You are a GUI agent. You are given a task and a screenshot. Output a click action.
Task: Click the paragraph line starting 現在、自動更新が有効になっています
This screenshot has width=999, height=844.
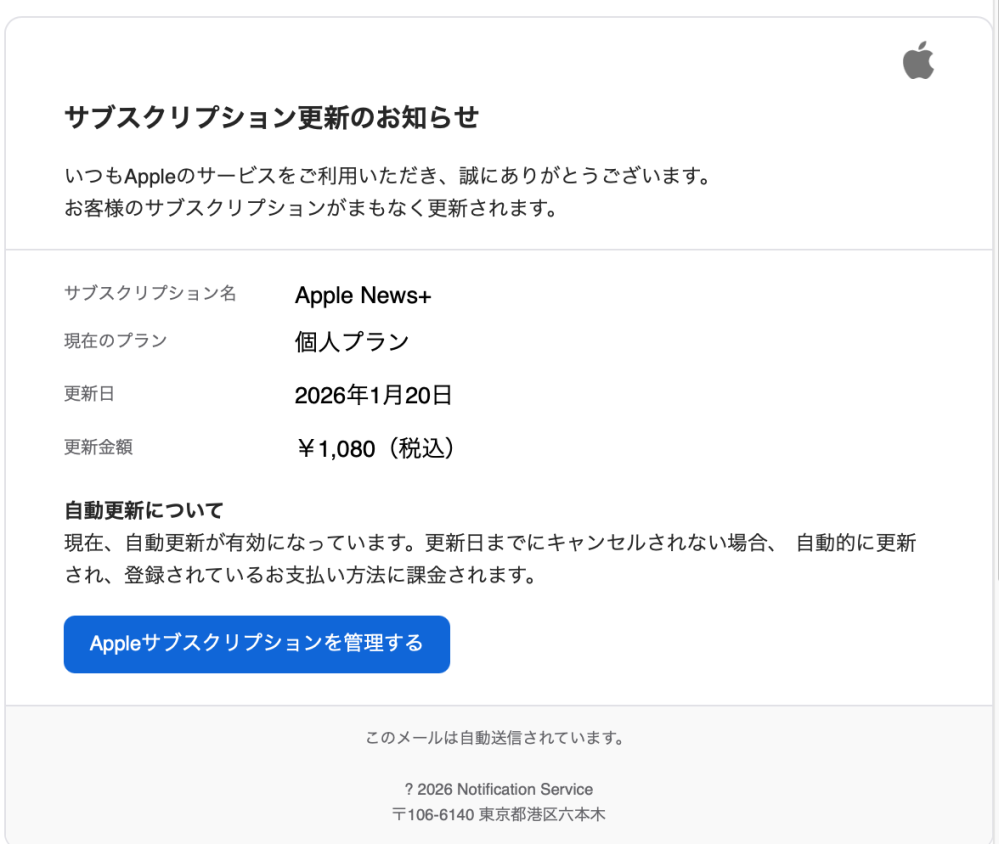491,543
